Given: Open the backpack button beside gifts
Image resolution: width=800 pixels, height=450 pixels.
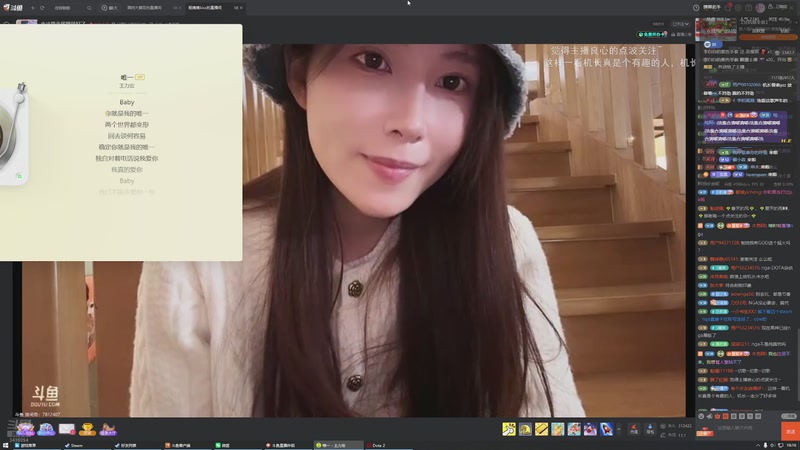Looking at the screenshot, I should tap(650, 429).
